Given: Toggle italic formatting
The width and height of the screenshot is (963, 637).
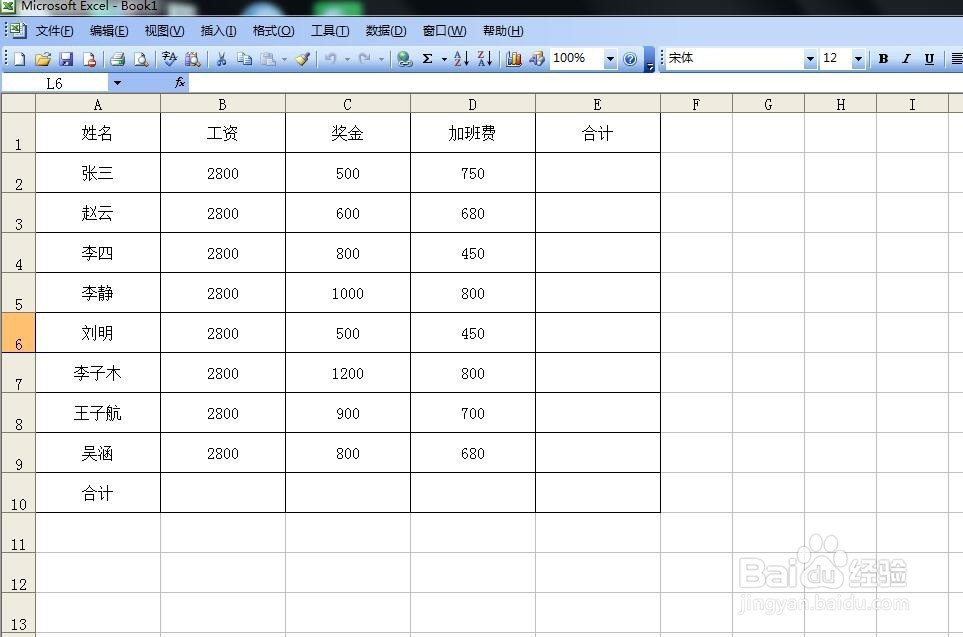Looking at the screenshot, I should 906,59.
